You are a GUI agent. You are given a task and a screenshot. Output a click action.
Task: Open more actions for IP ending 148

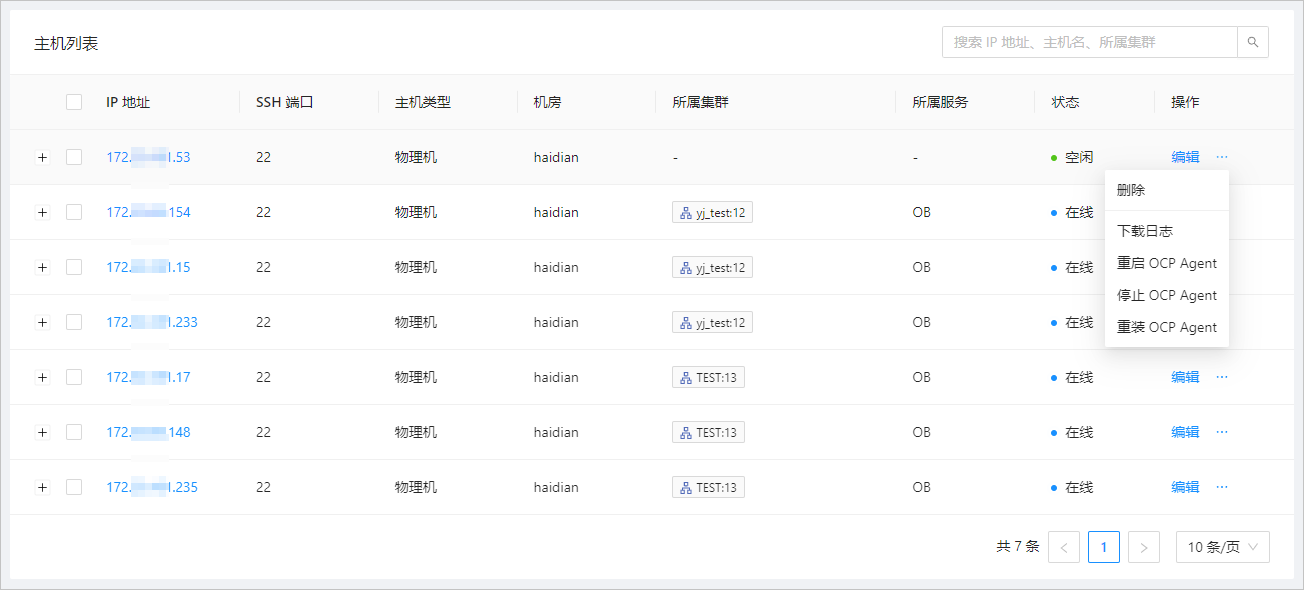(x=1222, y=432)
